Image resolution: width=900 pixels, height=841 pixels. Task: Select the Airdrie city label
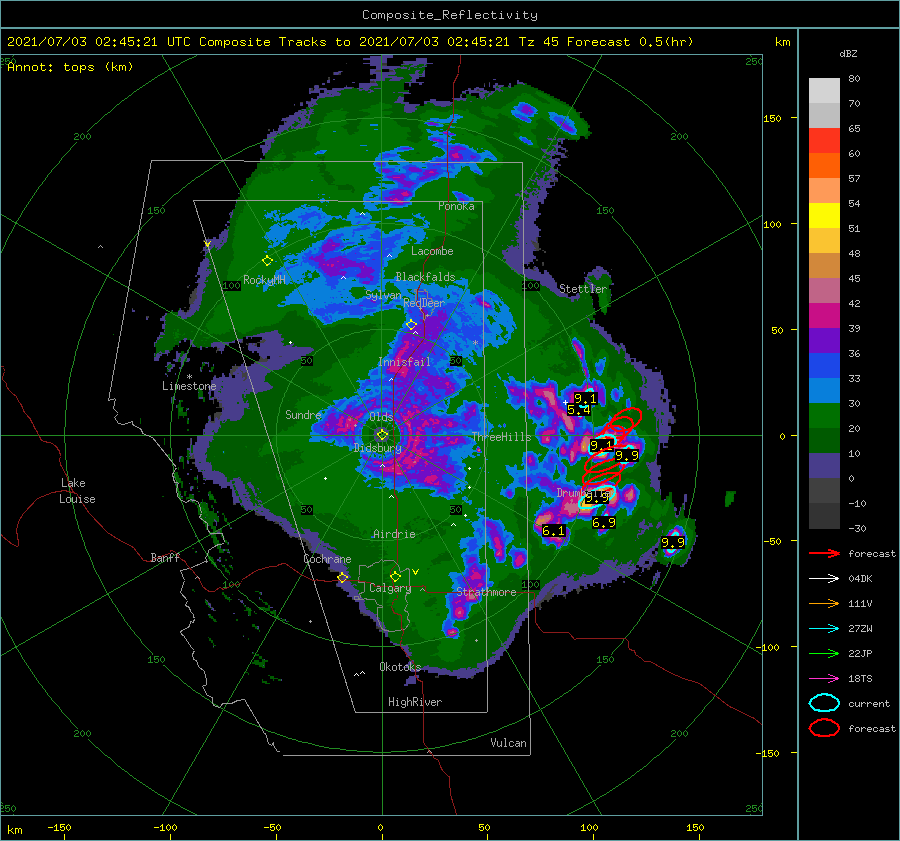[x=394, y=534]
